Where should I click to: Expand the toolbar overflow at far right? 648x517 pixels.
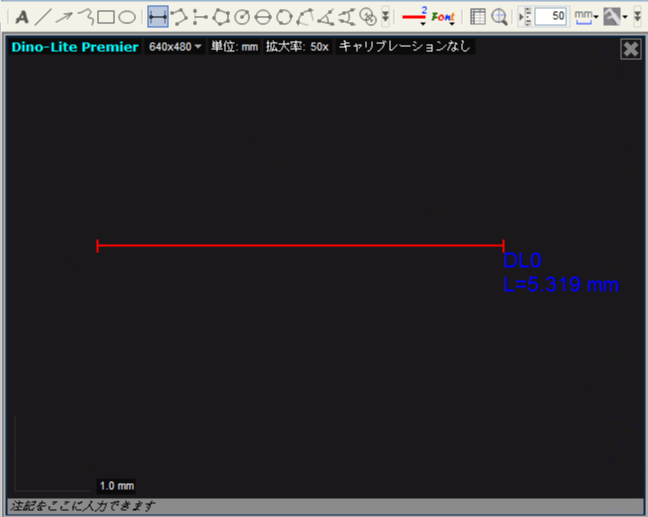tap(638, 17)
